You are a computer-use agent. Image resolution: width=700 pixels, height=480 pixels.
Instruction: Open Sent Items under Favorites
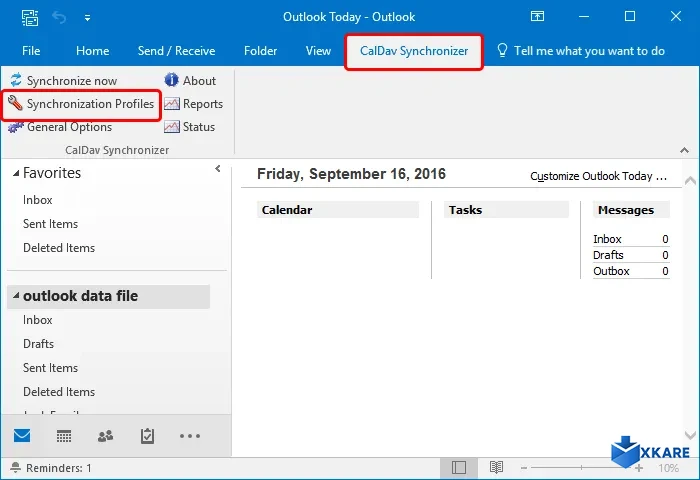50,224
